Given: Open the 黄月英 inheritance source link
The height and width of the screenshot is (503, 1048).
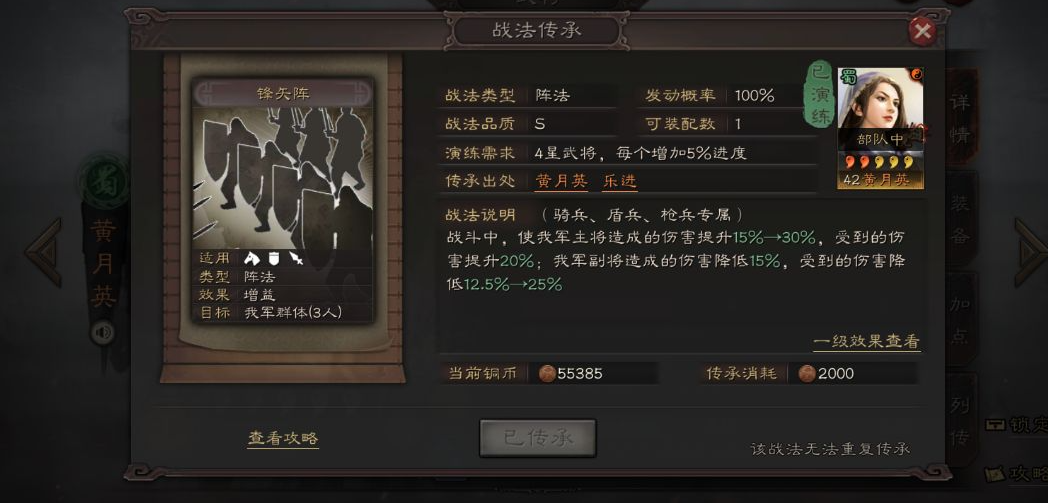Looking at the screenshot, I should (561, 181).
